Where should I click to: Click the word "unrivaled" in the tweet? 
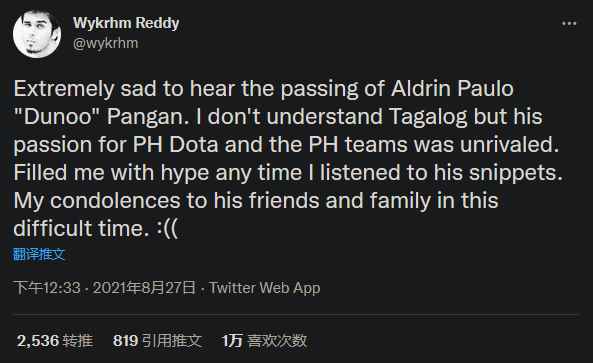(x=509, y=145)
